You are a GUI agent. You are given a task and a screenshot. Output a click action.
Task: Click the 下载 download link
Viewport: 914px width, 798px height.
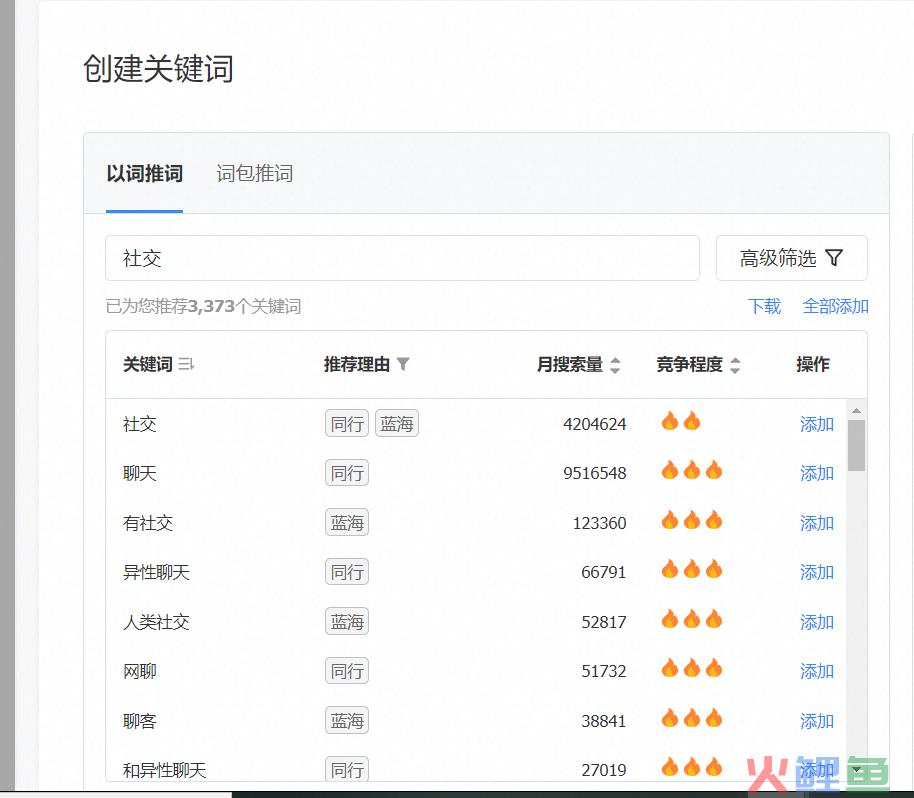pos(764,306)
